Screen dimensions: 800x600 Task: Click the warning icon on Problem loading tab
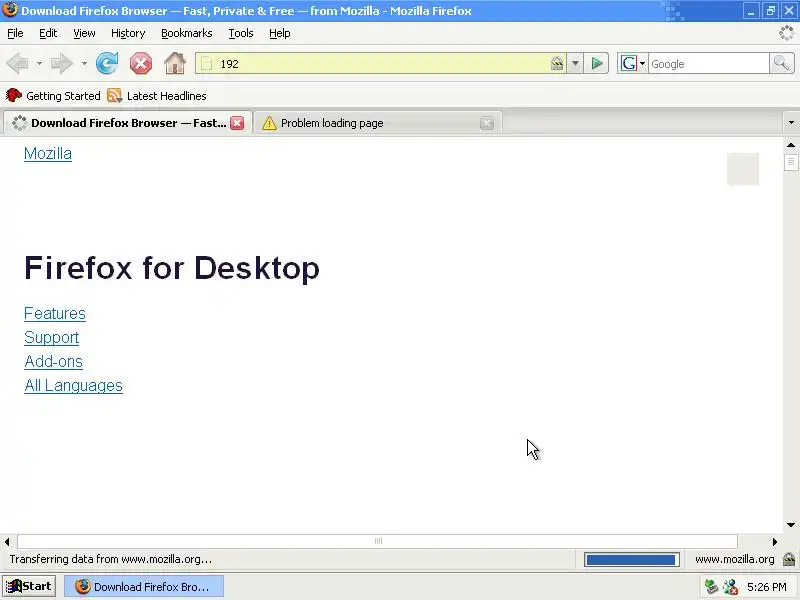[x=269, y=123]
